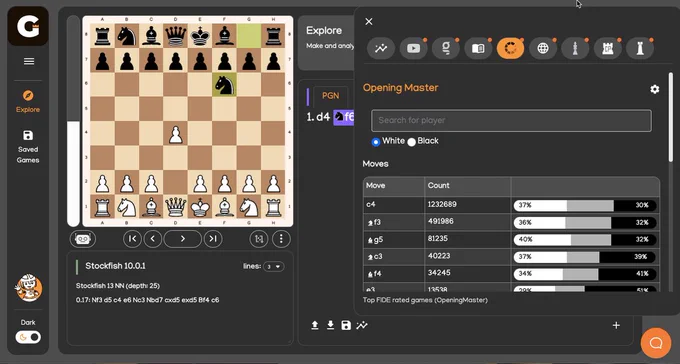Click the white queen on d1

point(176,207)
